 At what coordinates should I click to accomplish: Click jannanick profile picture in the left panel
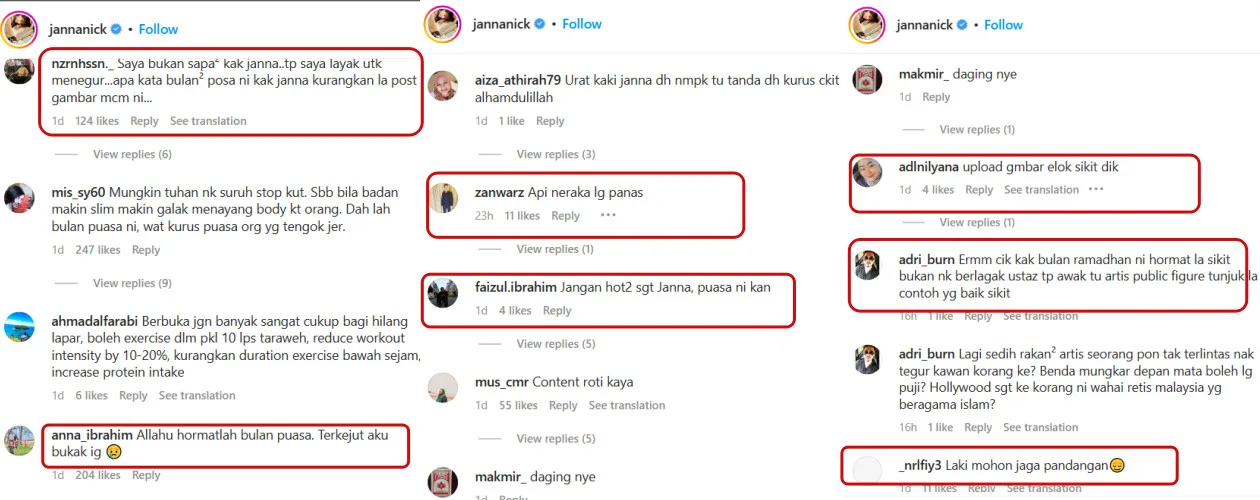tap(19, 30)
